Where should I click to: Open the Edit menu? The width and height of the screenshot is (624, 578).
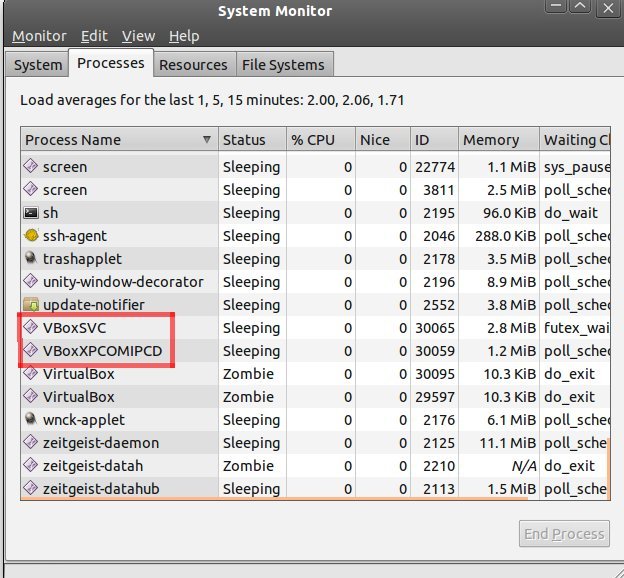point(94,36)
